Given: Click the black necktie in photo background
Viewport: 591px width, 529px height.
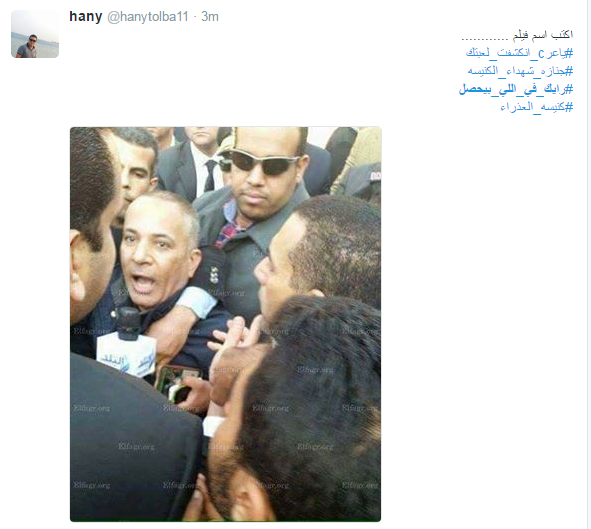Looking at the screenshot, I should pyautogui.click(x=210, y=176).
